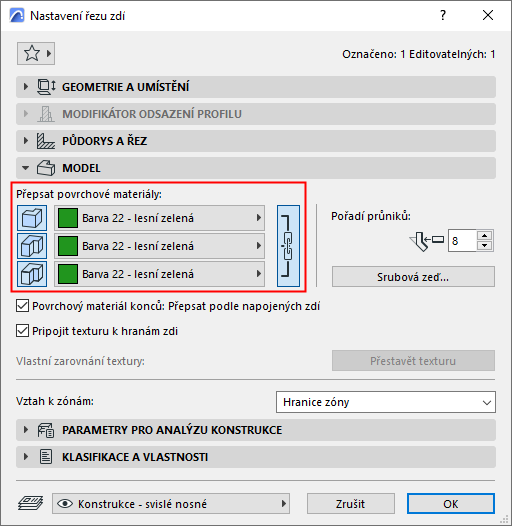Image resolution: width=512 pixels, height=526 pixels.
Task: Click the layer stack icon at bottom
Action: 31,503
